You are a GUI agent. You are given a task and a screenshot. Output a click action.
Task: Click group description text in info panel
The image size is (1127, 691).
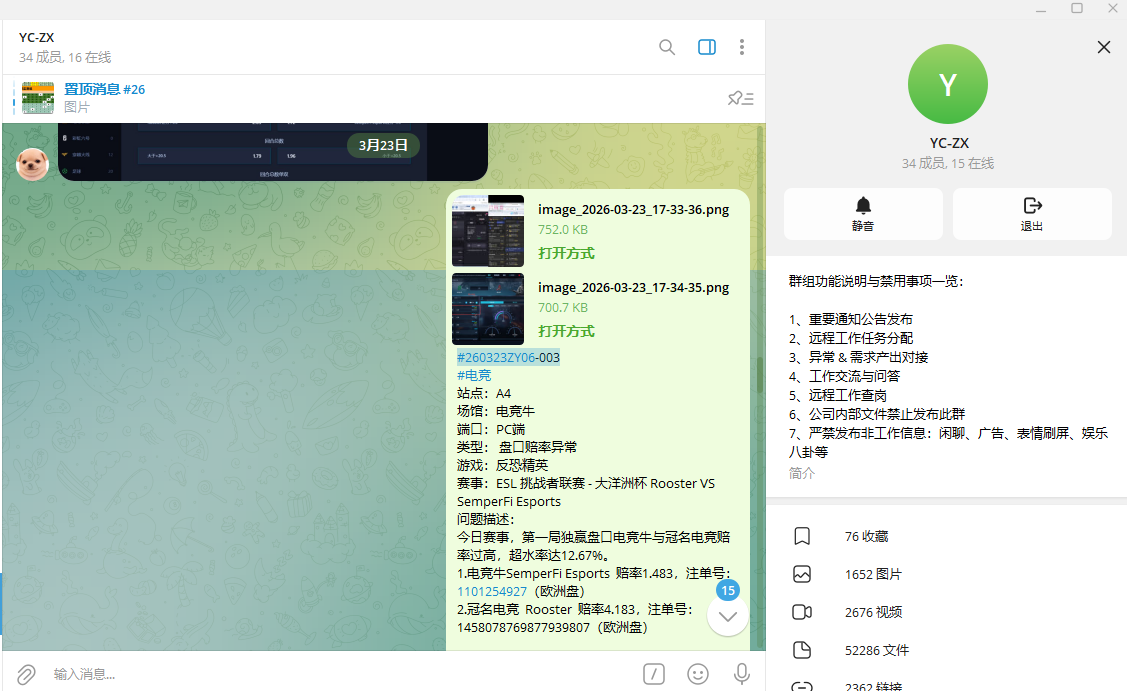coord(947,367)
